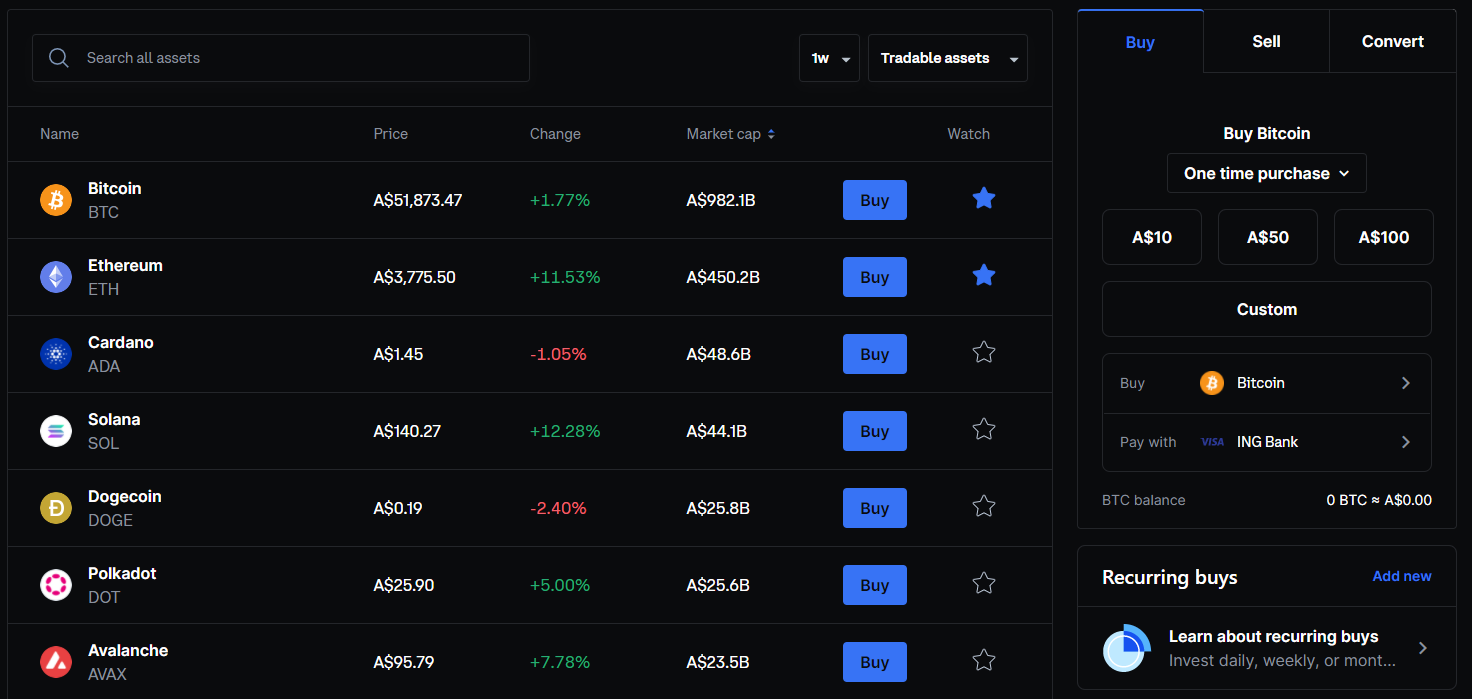The width and height of the screenshot is (1472, 699).
Task: Click the BTC balance value 0 BTC ≈ A$0.00
Action: [x=1379, y=500]
